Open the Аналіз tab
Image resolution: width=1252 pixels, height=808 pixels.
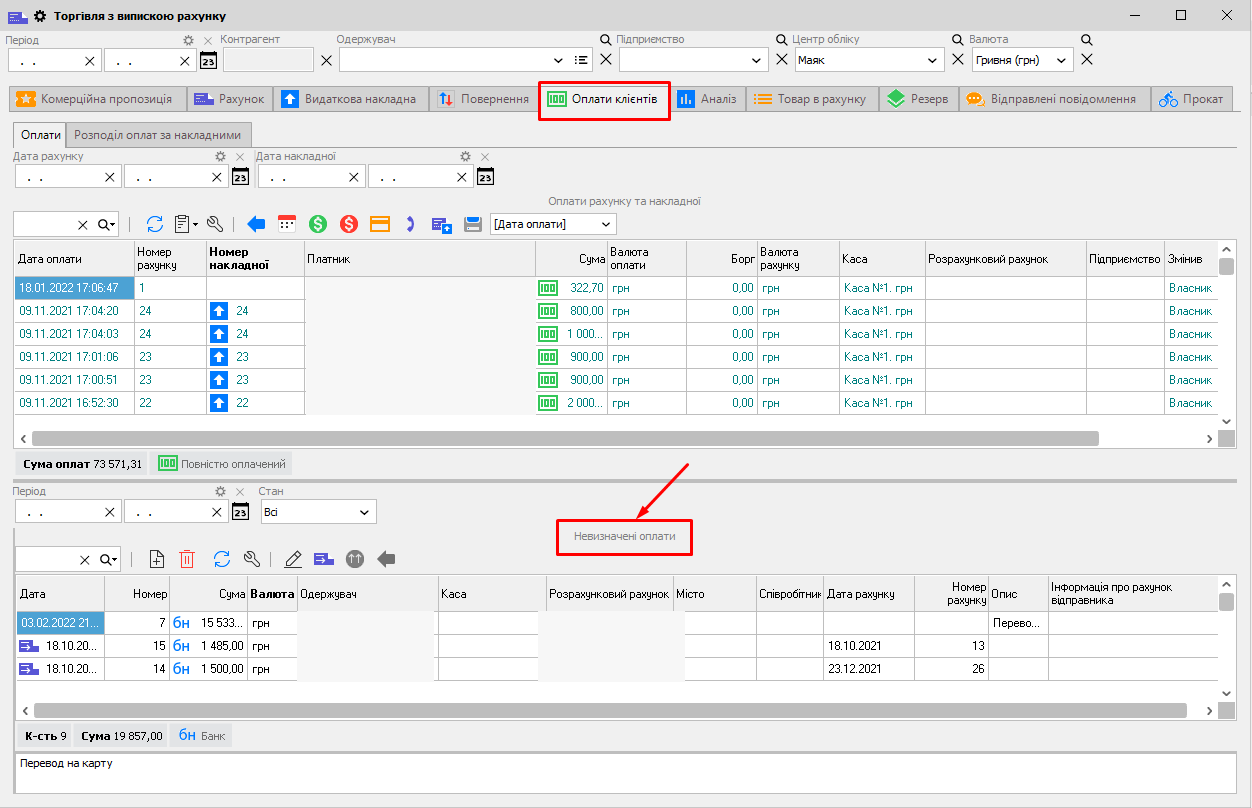click(x=707, y=99)
